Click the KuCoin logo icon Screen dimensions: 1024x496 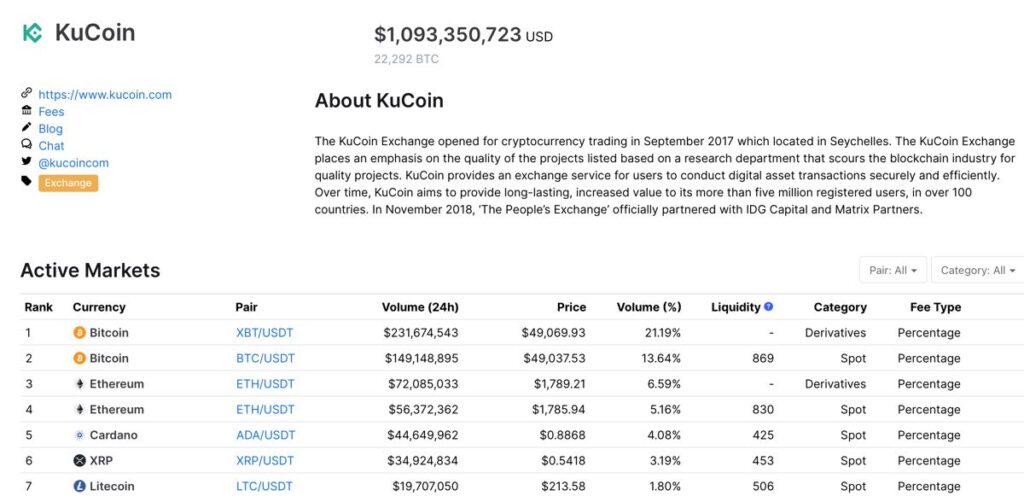33,33
